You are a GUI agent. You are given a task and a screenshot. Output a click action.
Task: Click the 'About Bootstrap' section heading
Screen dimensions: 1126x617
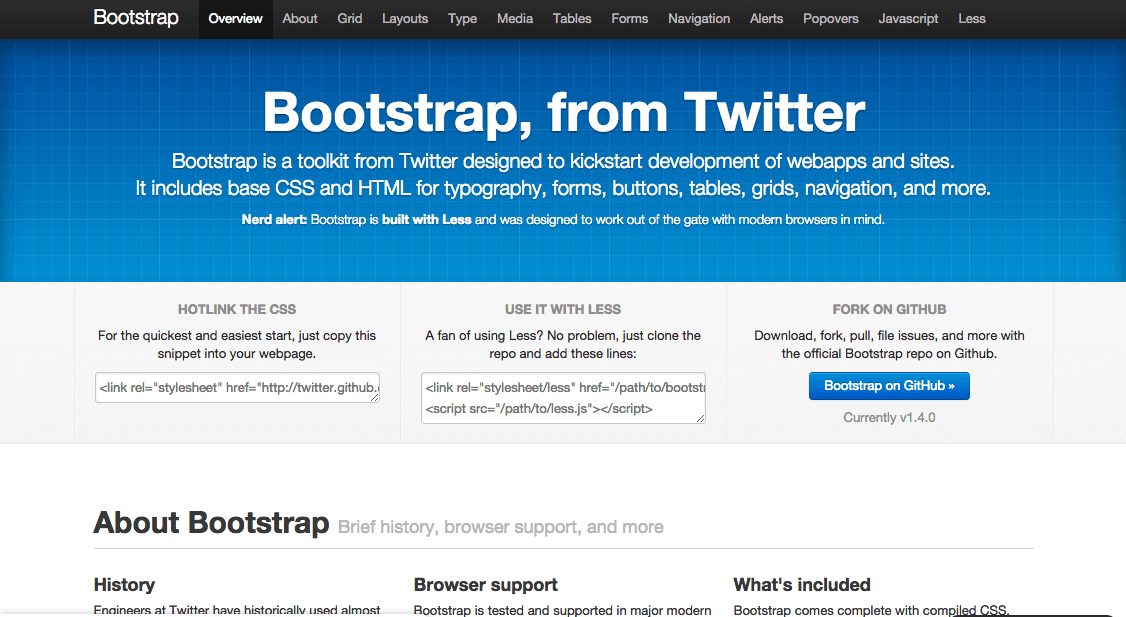211,522
